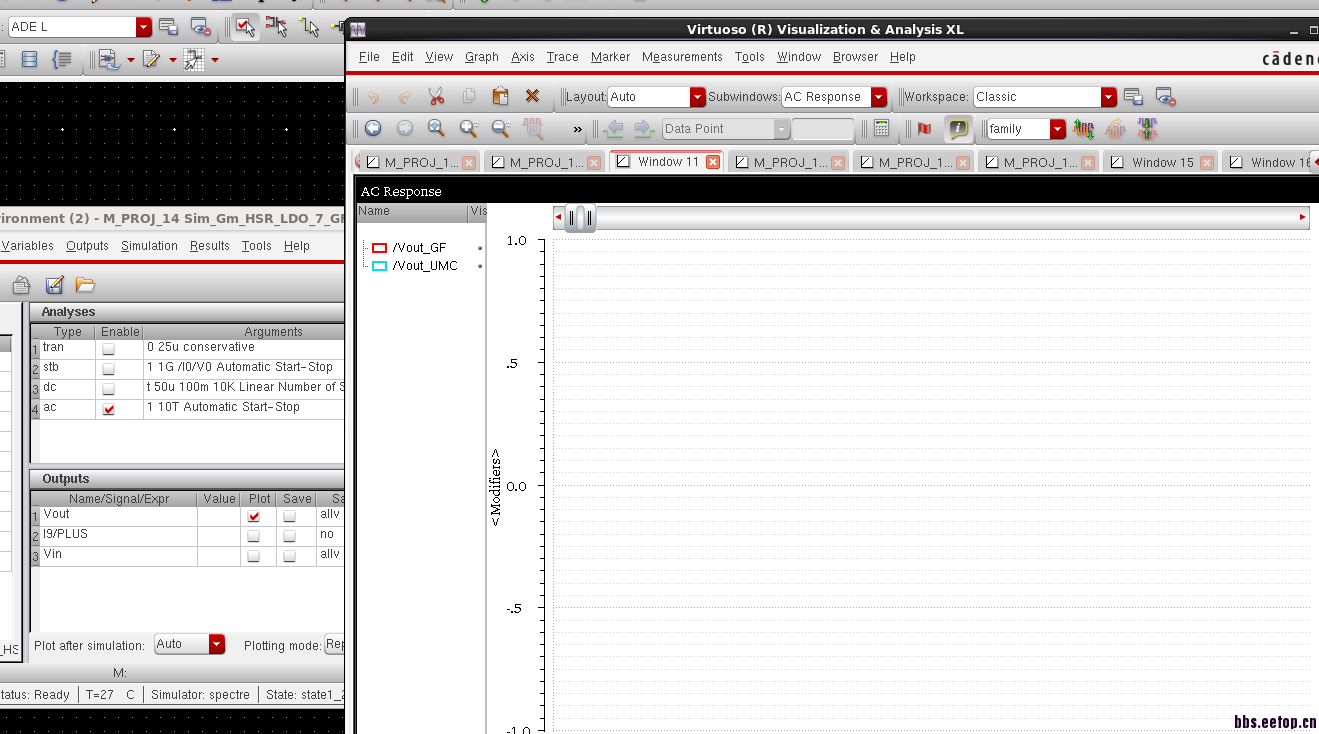The height and width of the screenshot is (734, 1319).
Task: Click the toolbar overflow chevron
Action: coord(578,129)
